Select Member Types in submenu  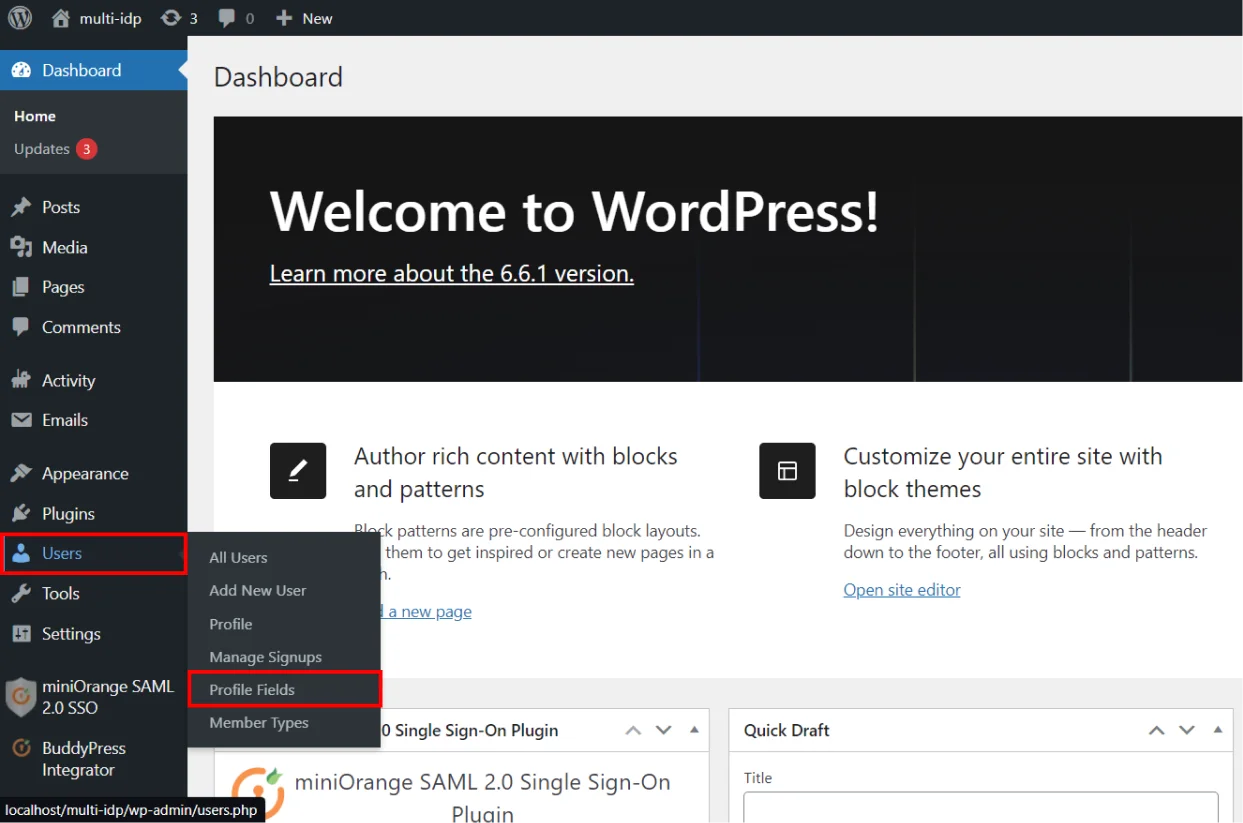[x=259, y=722]
